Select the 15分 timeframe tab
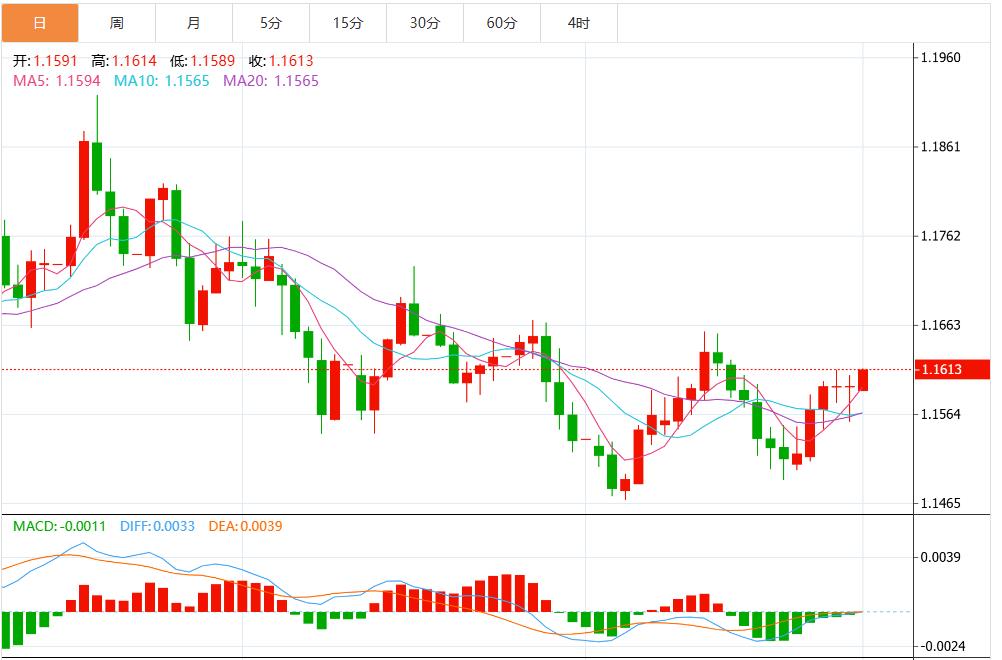The image size is (1002, 660). (347, 22)
